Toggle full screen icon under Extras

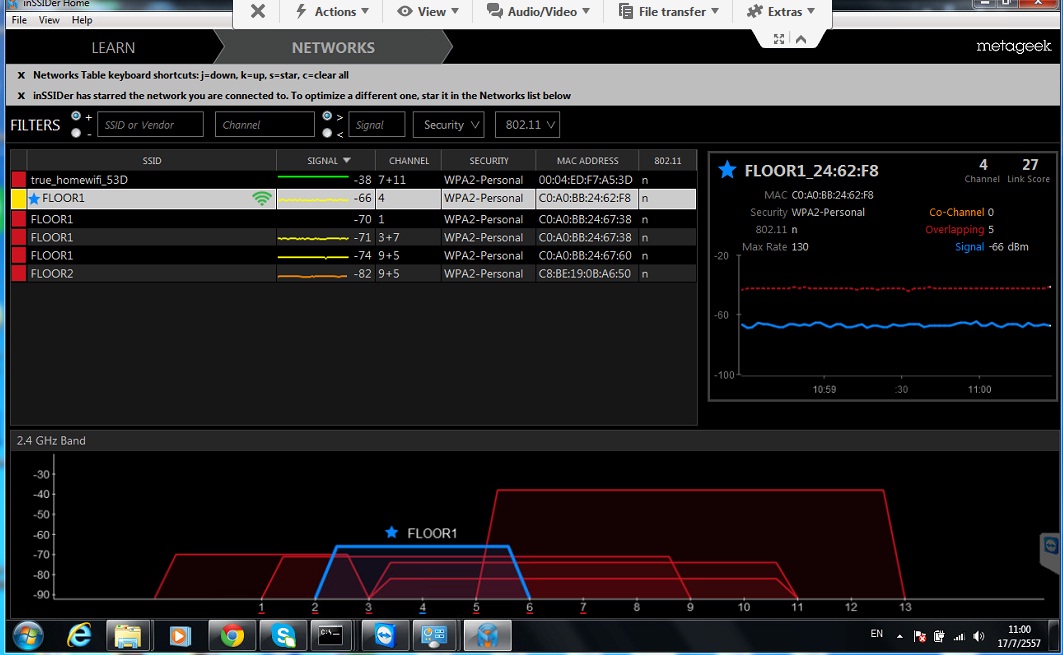(779, 39)
